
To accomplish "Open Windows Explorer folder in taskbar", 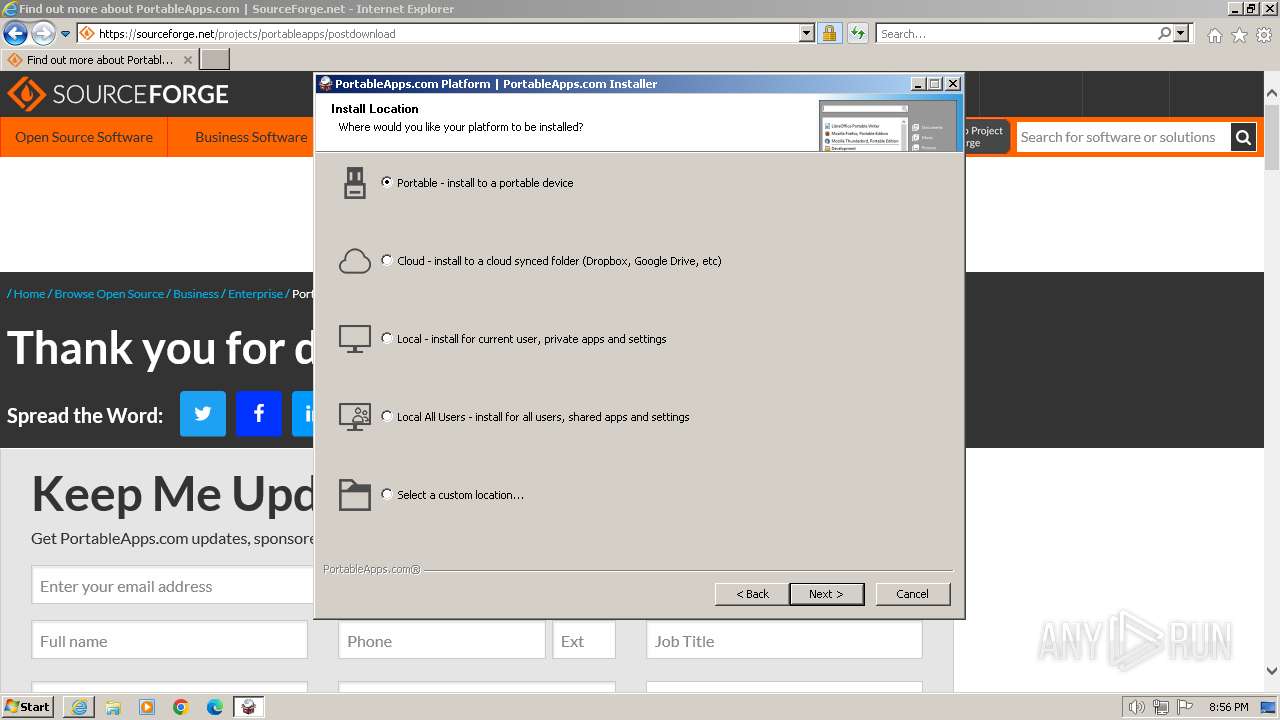I will point(113,707).
